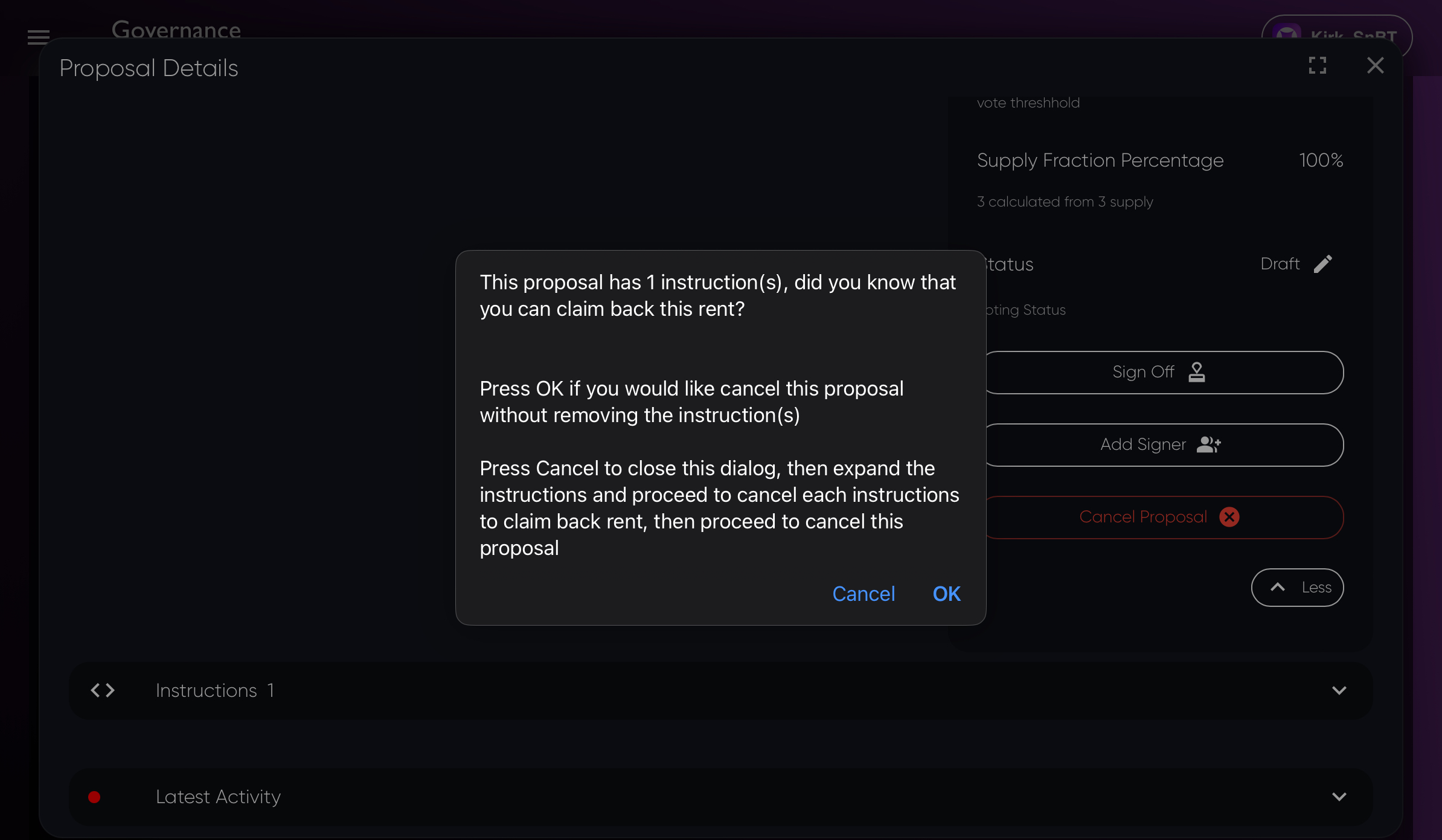
Task: Click the pencil edit icon beside Draft
Action: [x=1322, y=264]
